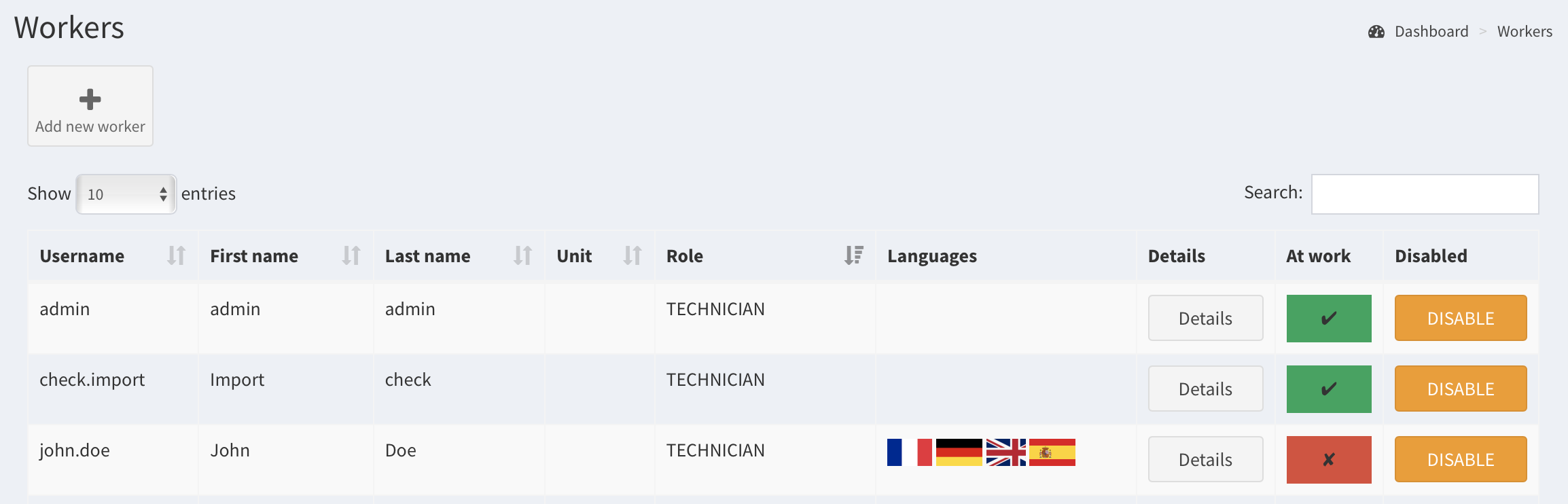Click the UK flag for john.doe
The width and height of the screenshot is (1568, 504).
(1005, 452)
